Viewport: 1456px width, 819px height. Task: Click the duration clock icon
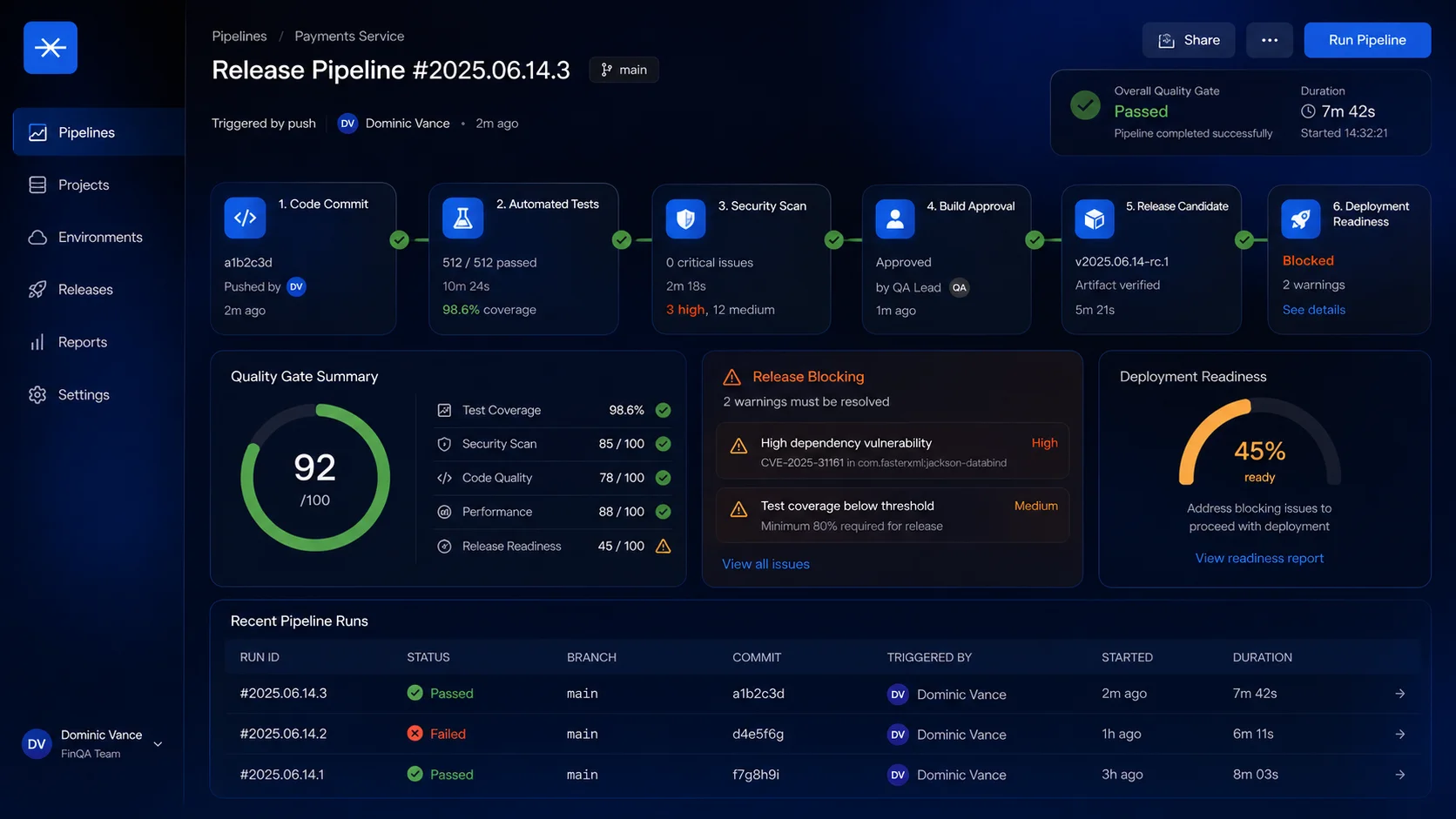1308,111
